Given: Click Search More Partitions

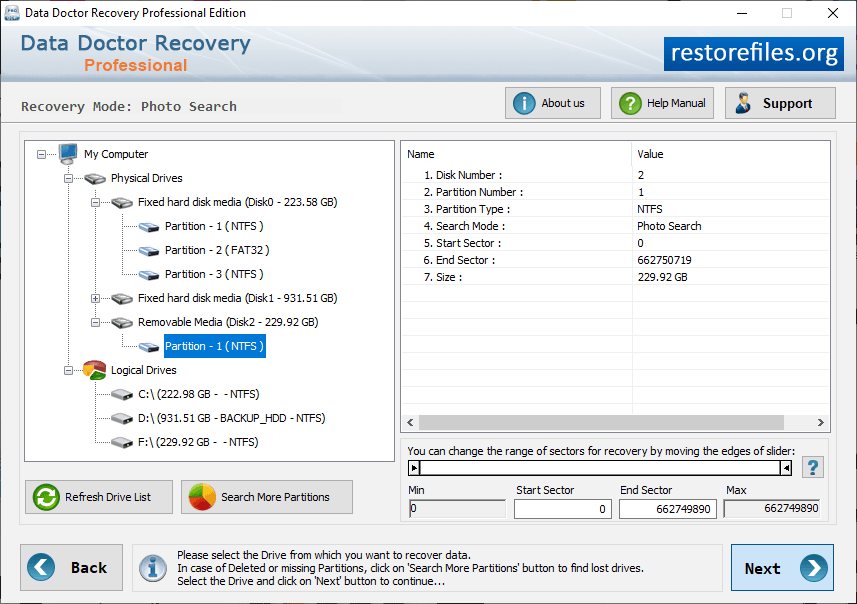Looking at the screenshot, I should point(267,497).
